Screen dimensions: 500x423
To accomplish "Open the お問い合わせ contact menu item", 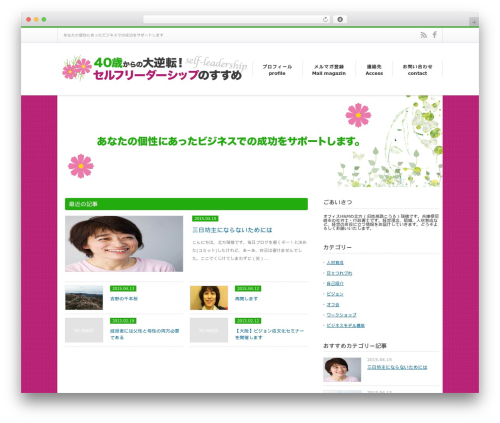I will coord(417,70).
